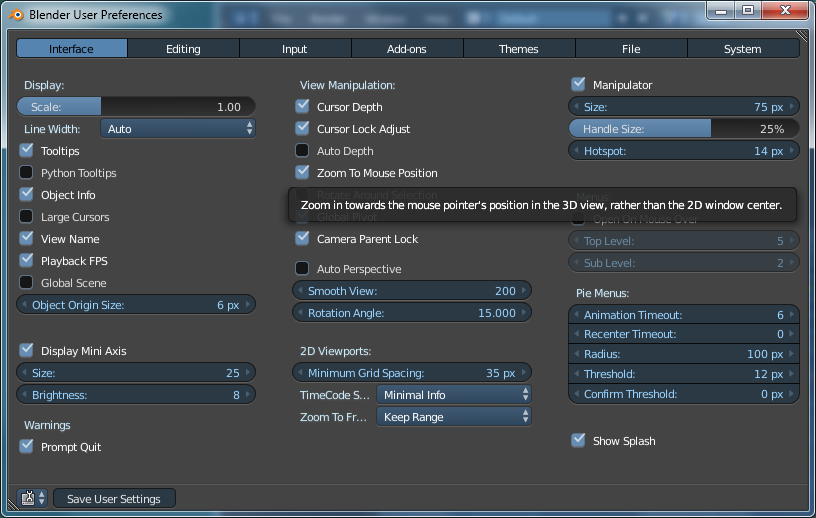
Task: Decrease Object Origin Size with left arrow
Action: (x=24, y=305)
